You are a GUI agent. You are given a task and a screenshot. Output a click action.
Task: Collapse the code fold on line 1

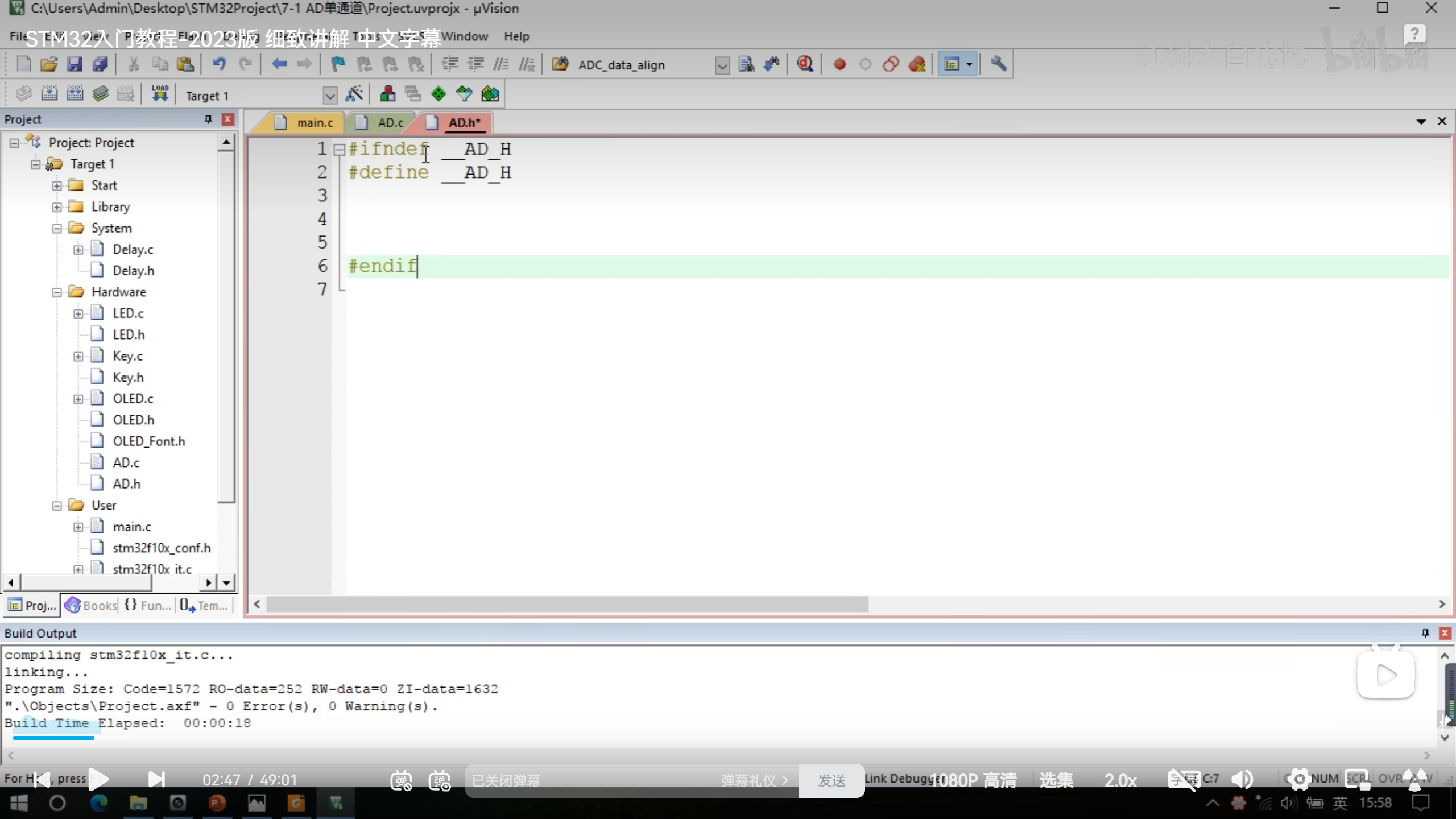[x=339, y=150]
